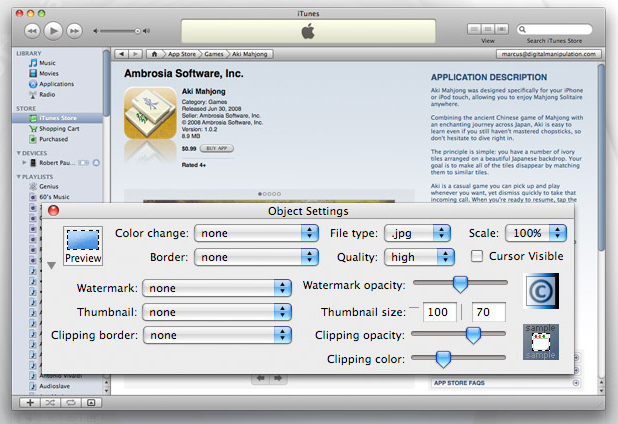Open Aki Mahjong breadcrumb
Viewport: 618px width, 424px height.
pyautogui.click(x=249, y=54)
